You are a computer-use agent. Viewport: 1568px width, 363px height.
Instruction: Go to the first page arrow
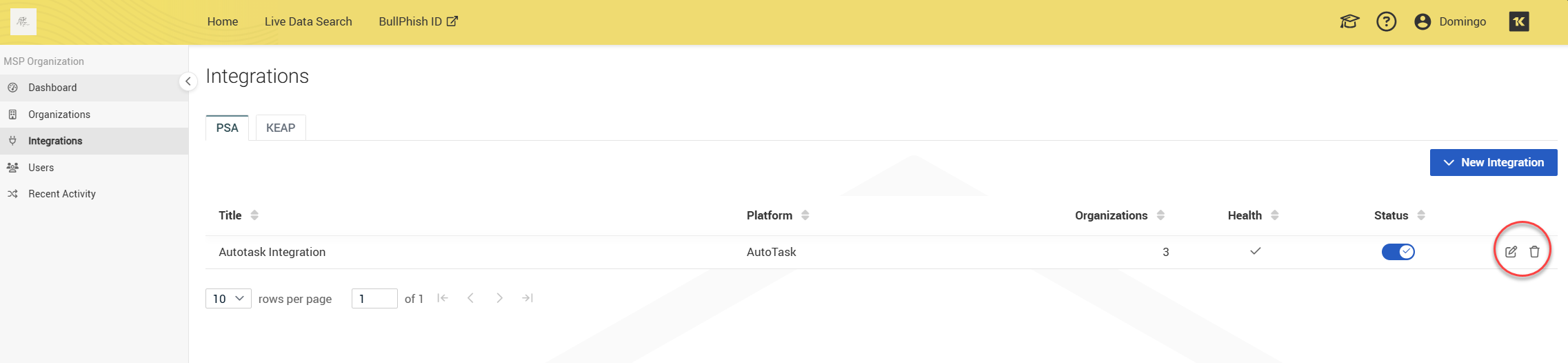[443, 298]
